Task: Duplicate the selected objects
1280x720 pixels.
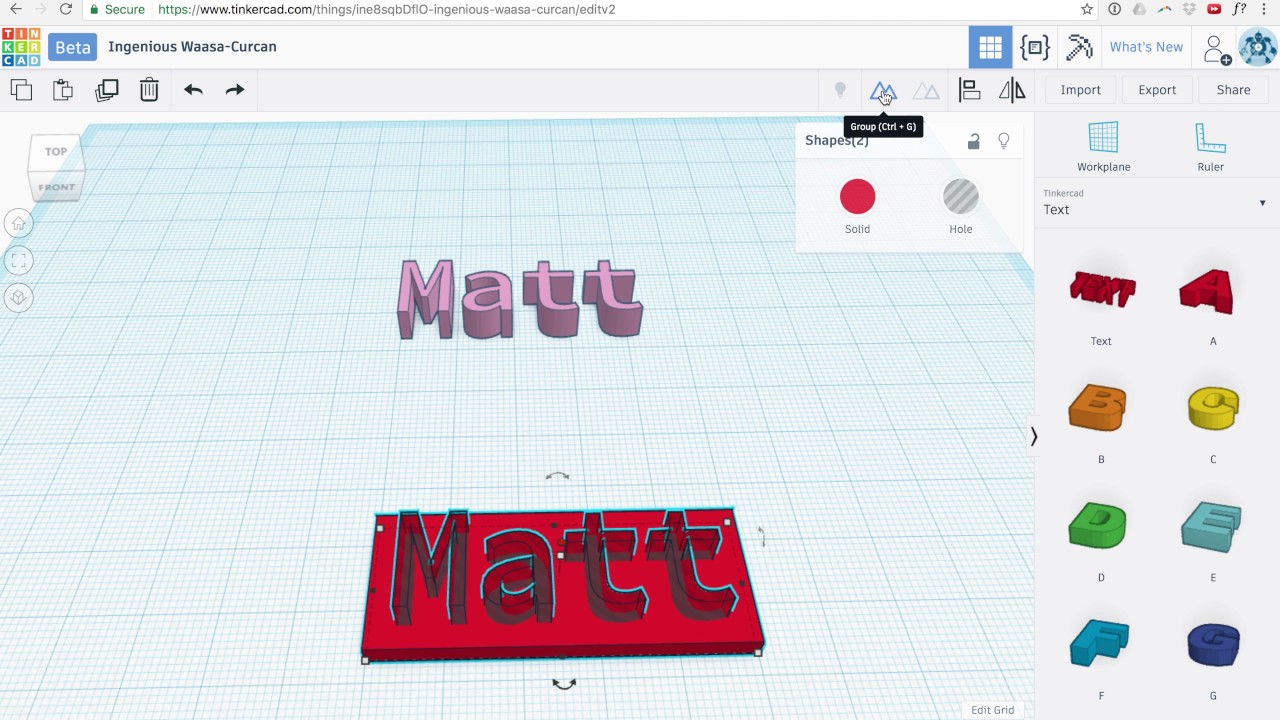Action: (x=106, y=90)
